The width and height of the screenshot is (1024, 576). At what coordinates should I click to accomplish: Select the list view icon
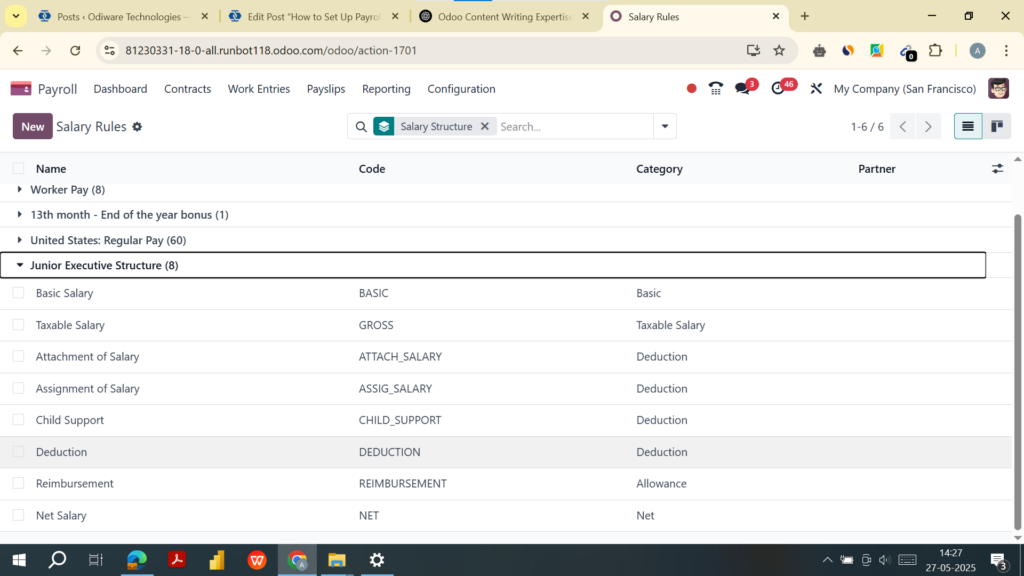point(966,126)
